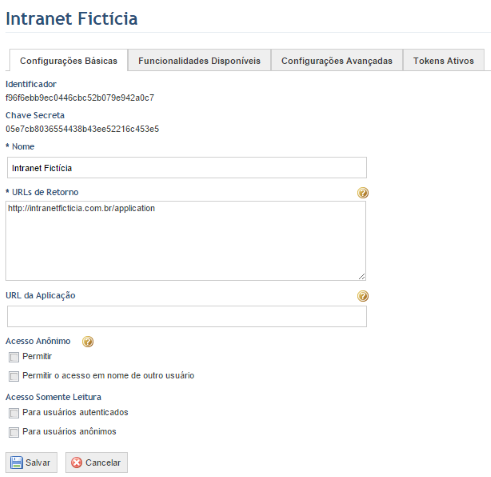Image resolution: width=491 pixels, height=477 pixels.
Task: Toggle Para usuários autenticados checkbox
Action: (14, 413)
